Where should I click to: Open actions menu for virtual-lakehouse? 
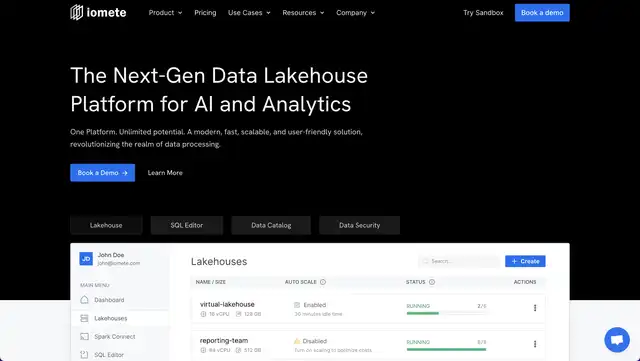click(x=535, y=308)
